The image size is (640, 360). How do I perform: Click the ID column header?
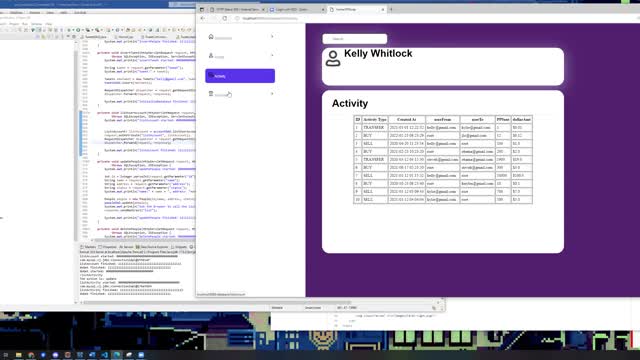(358, 120)
